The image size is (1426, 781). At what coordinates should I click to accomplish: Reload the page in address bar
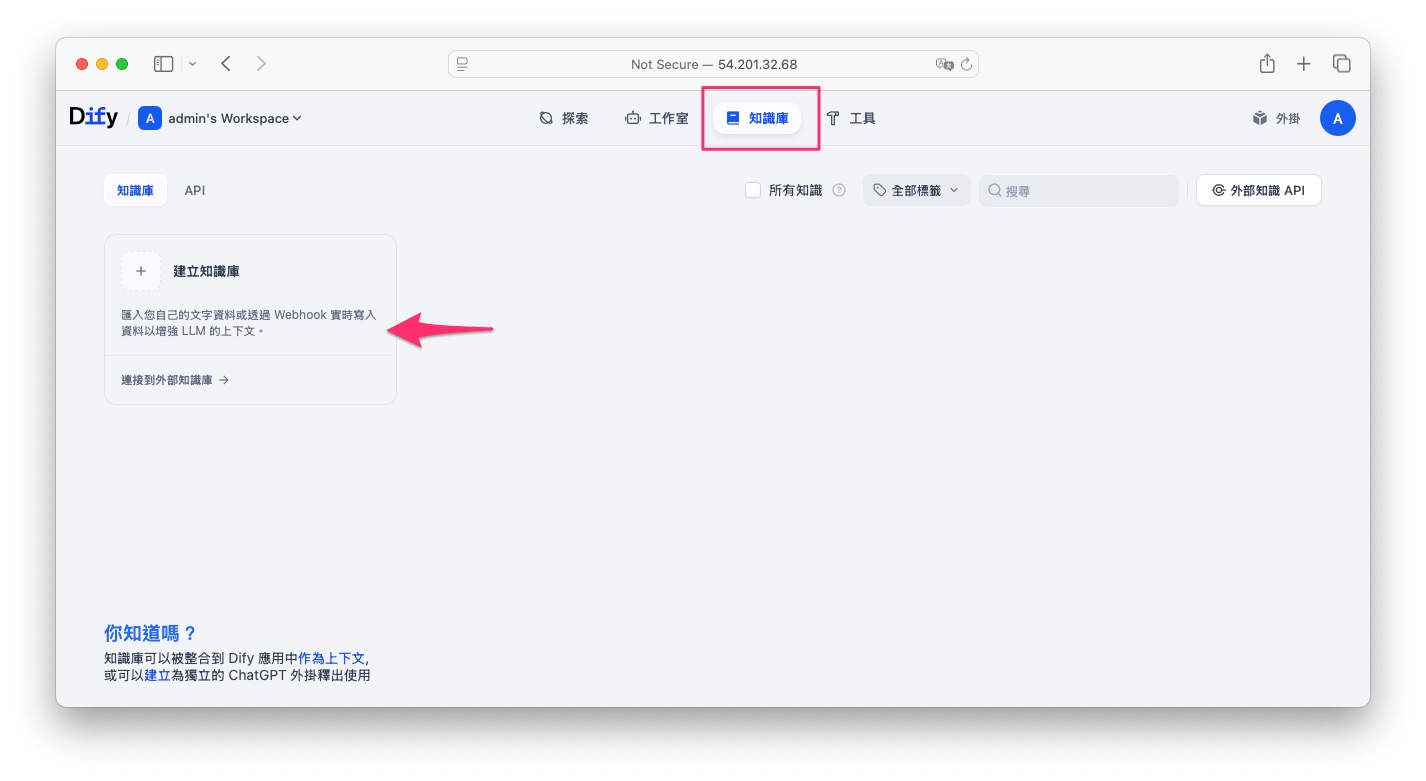[966, 64]
